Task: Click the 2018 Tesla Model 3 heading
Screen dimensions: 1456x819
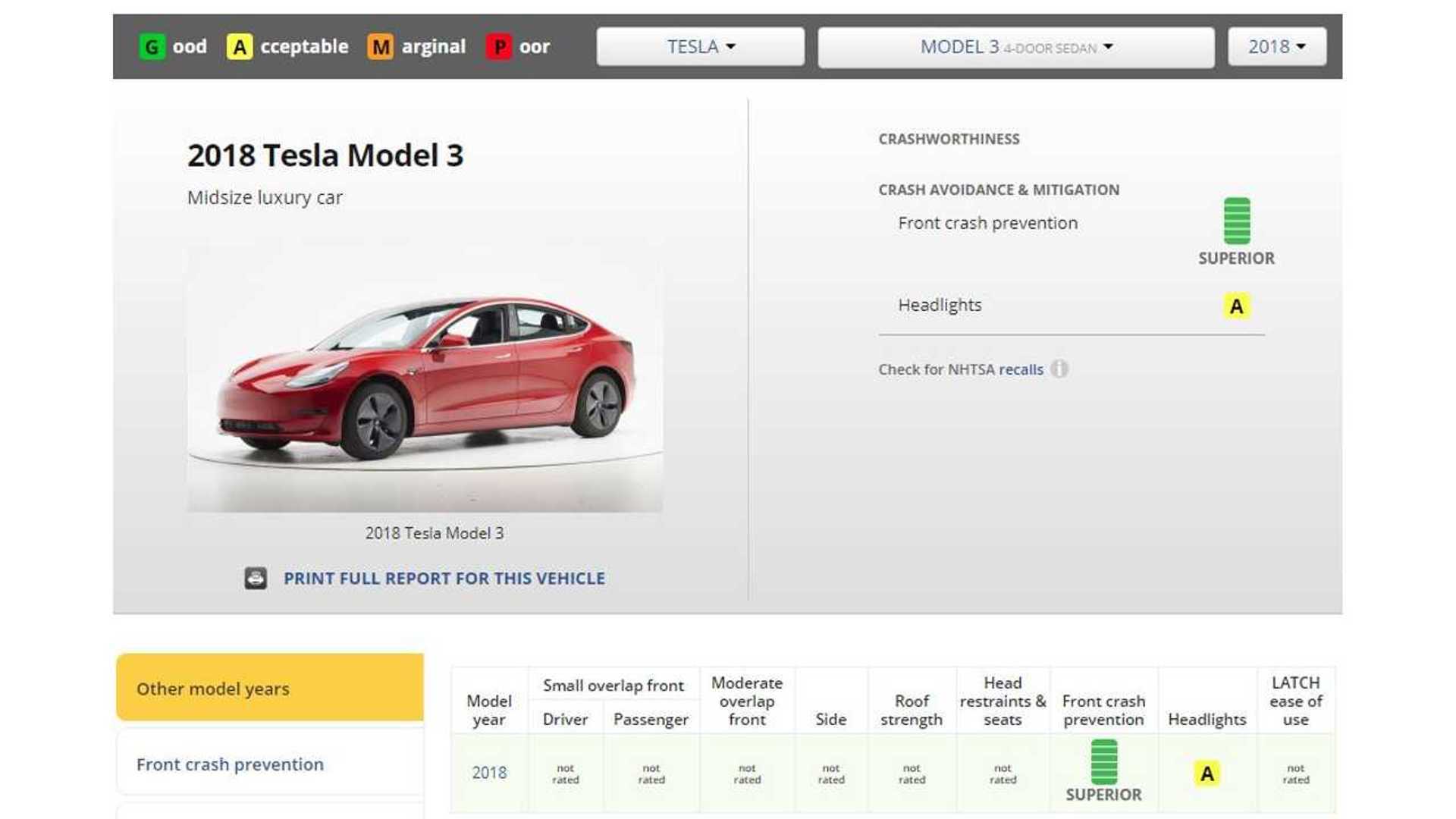Action: tap(325, 155)
